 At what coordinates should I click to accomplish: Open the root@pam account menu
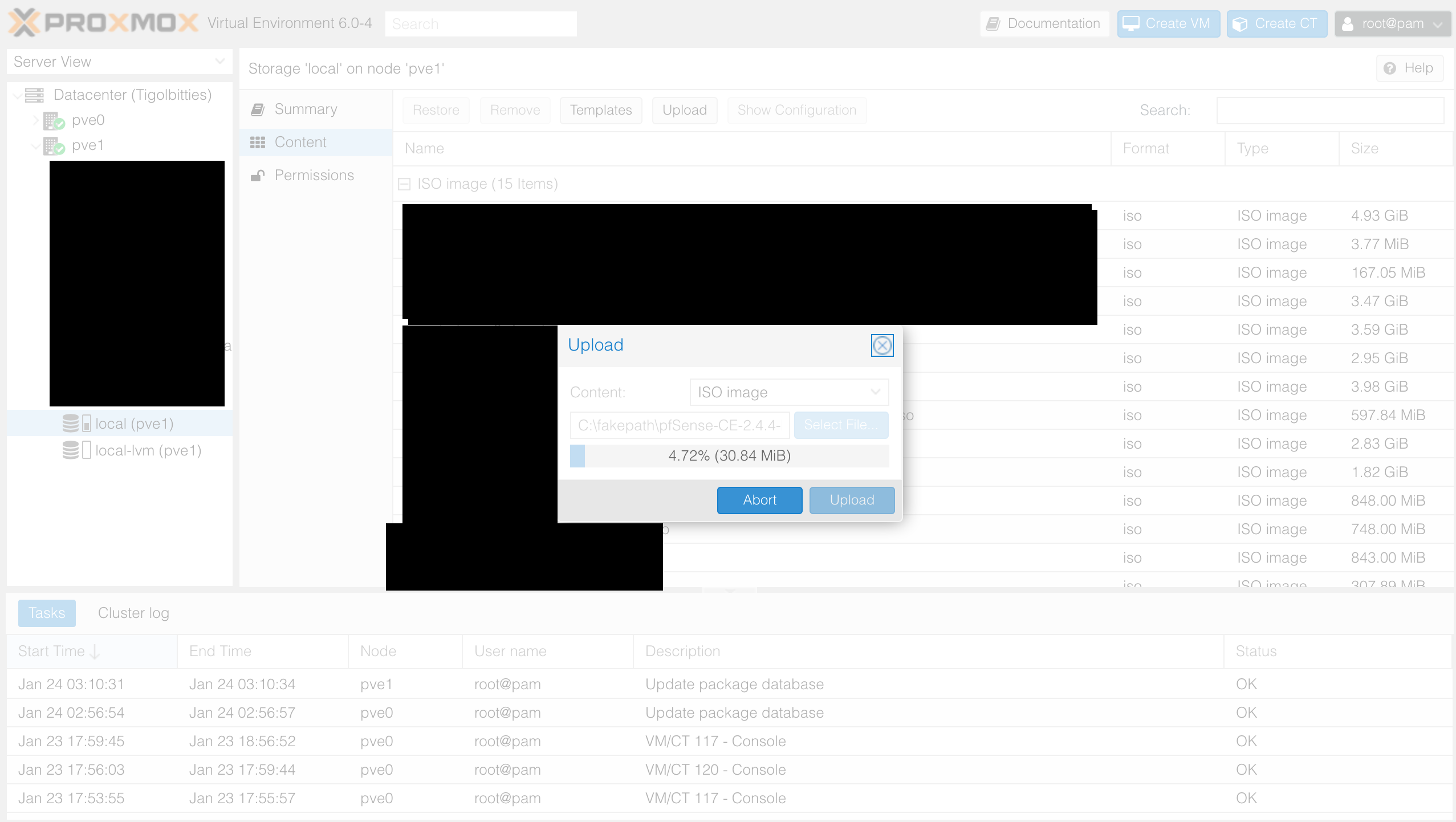1393,23
